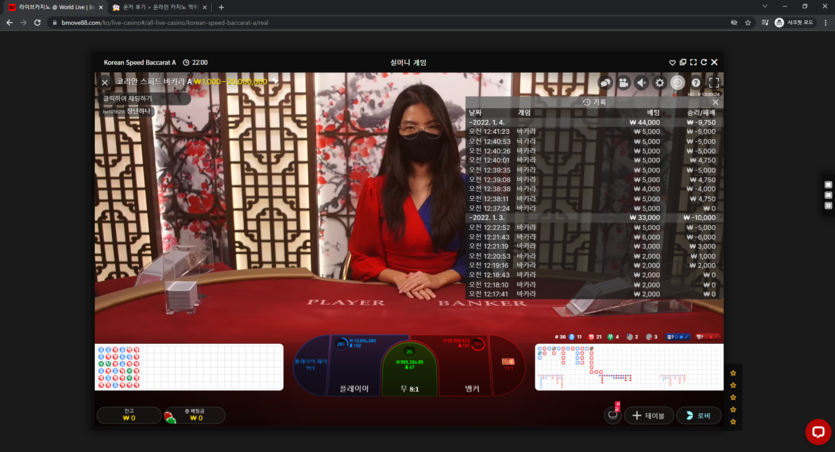Click the 게임 column header
Image resolution: width=835 pixels, height=452 pixels.
click(525, 113)
